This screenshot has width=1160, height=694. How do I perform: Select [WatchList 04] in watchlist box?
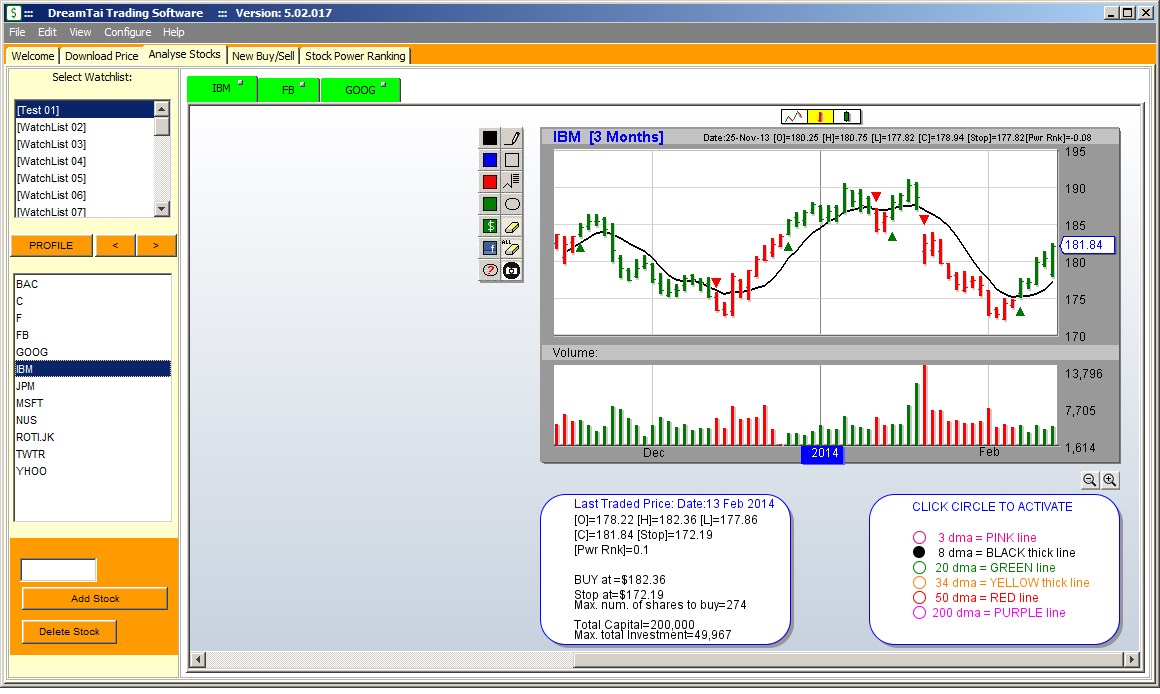tap(84, 161)
